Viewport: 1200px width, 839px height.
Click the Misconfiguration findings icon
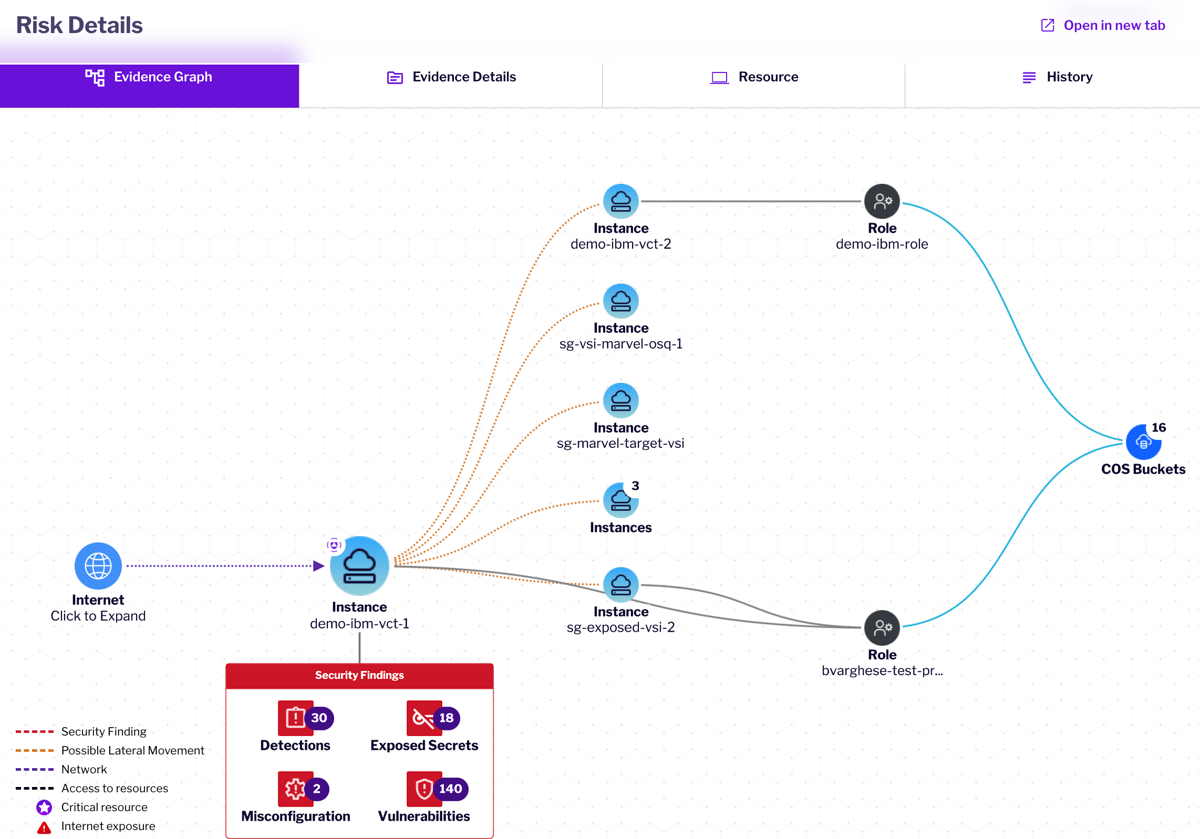coord(295,789)
